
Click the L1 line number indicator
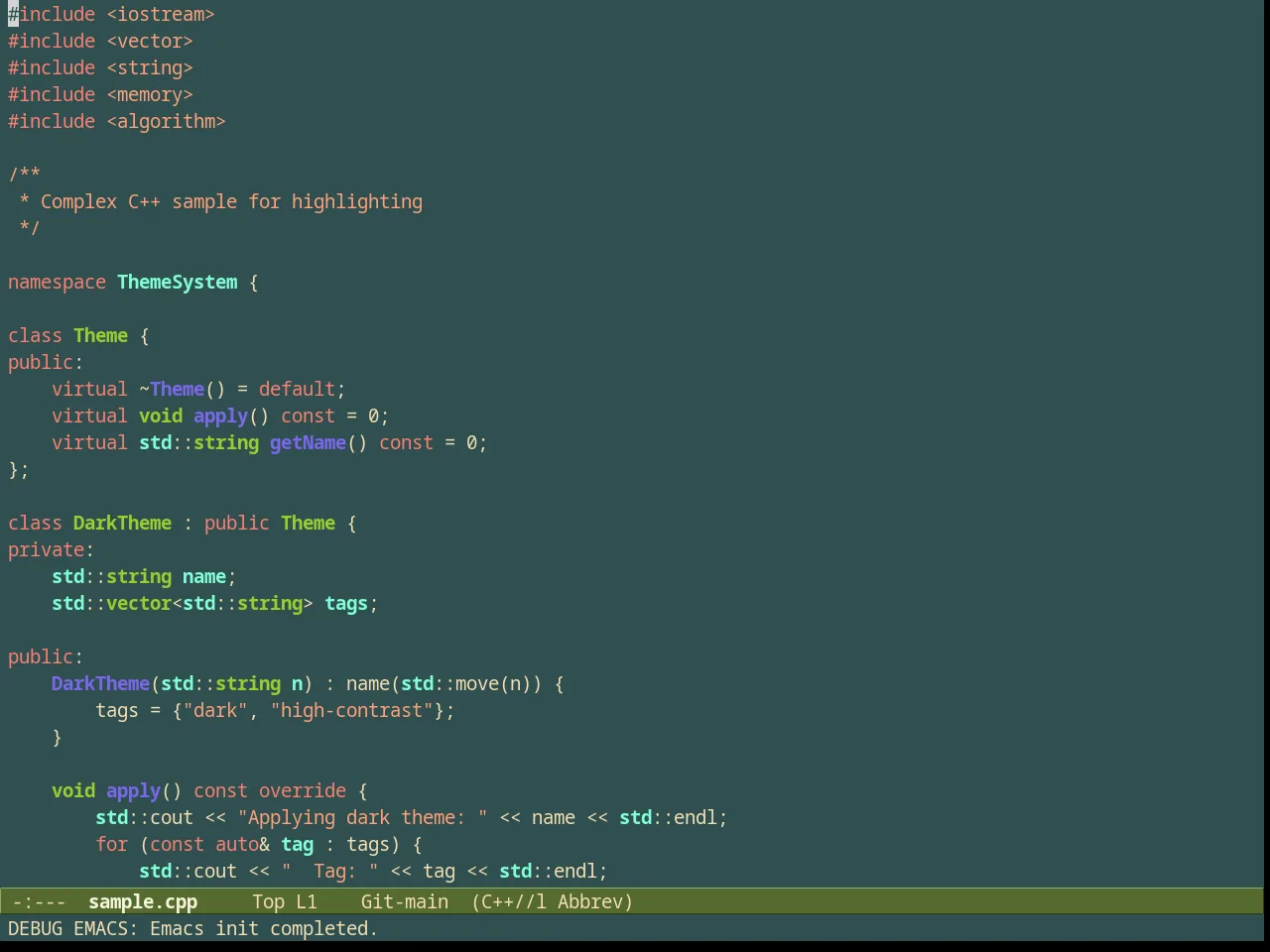pyautogui.click(x=307, y=901)
